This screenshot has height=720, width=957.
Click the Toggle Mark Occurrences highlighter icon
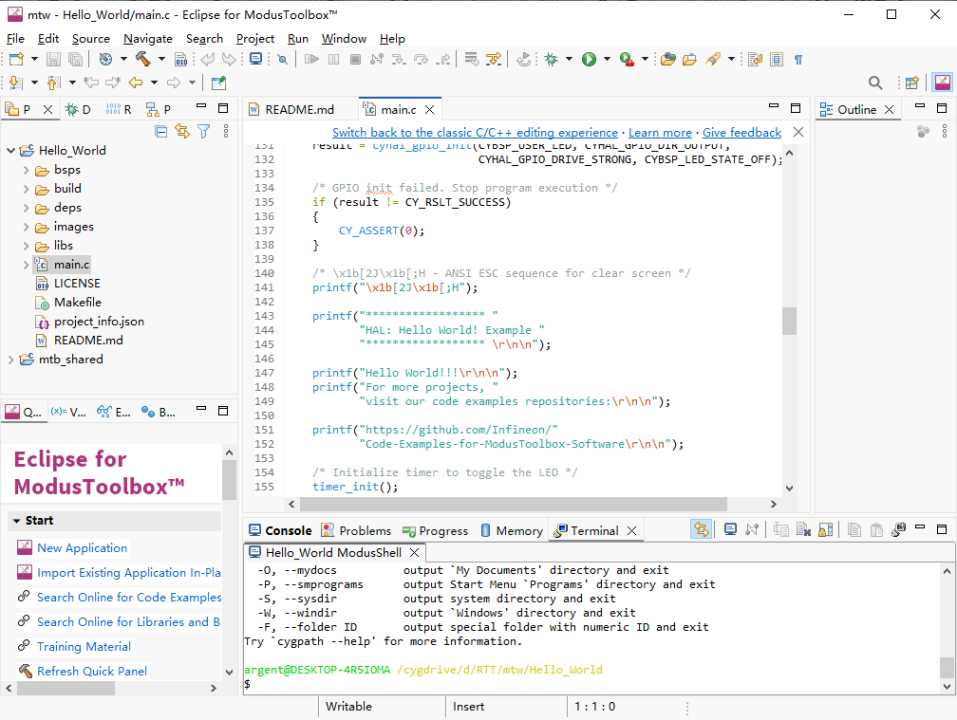[x=713, y=59]
